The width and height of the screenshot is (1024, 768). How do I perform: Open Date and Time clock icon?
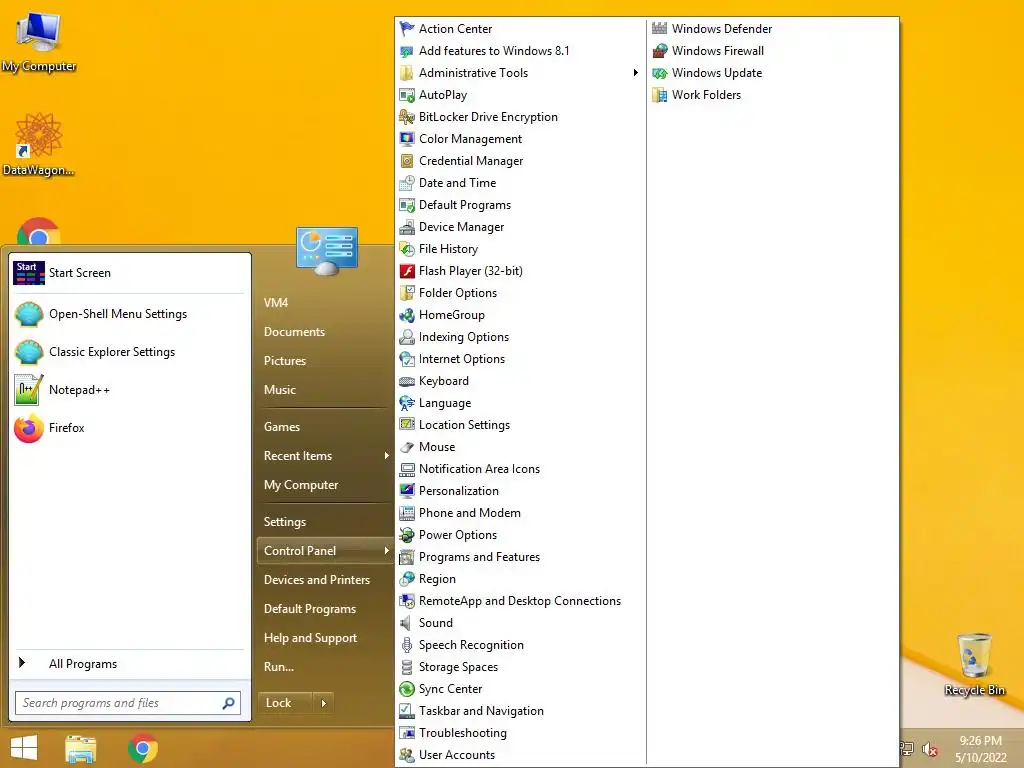point(407,183)
